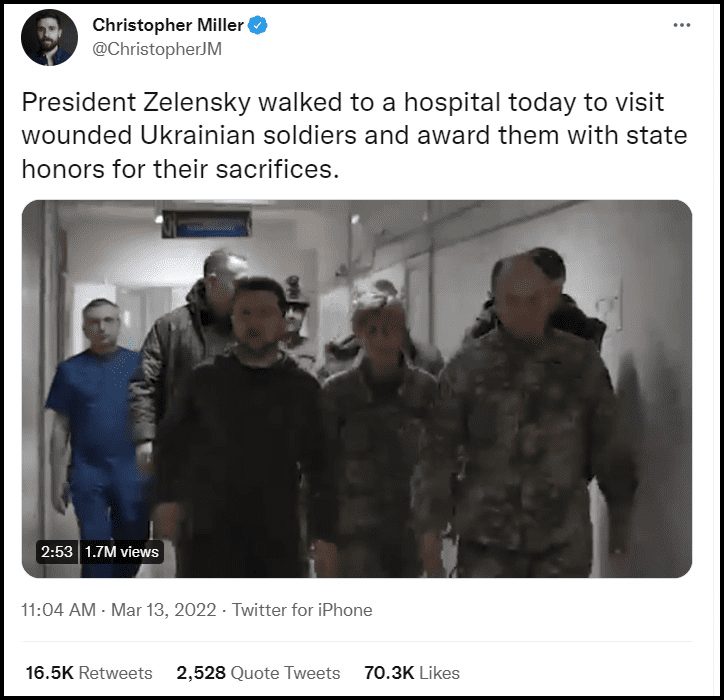This screenshot has width=724, height=700.
Task: Click the 2:53 video duration badge
Action: (x=57, y=552)
